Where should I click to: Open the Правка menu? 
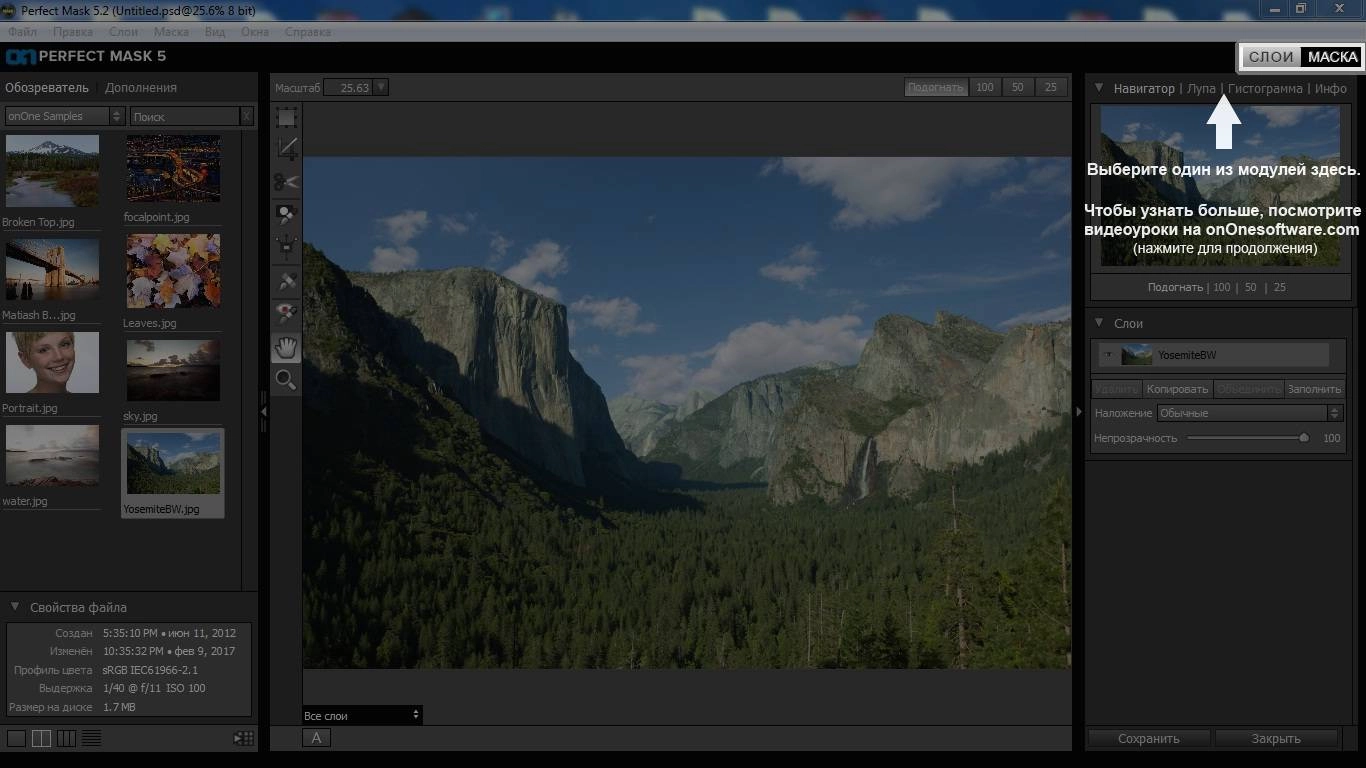tap(73, 32)
